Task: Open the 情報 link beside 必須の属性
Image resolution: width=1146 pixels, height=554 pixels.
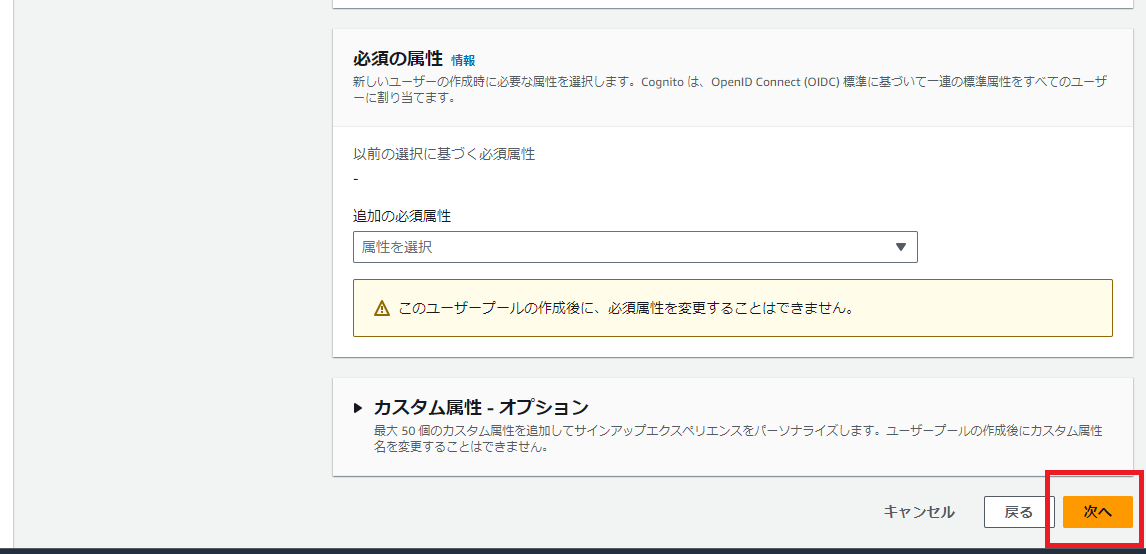Action: pyautogui.click(x=463, y=61)
